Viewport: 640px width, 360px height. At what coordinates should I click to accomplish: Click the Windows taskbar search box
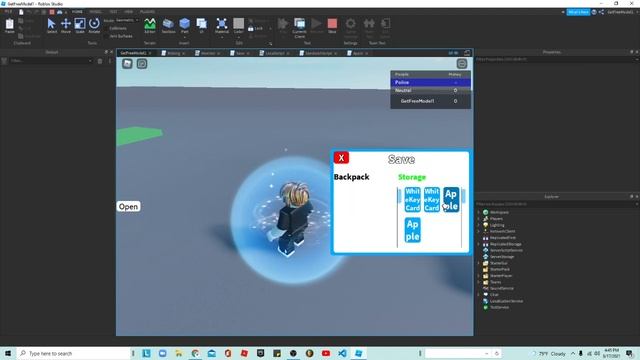click(73, 353)
